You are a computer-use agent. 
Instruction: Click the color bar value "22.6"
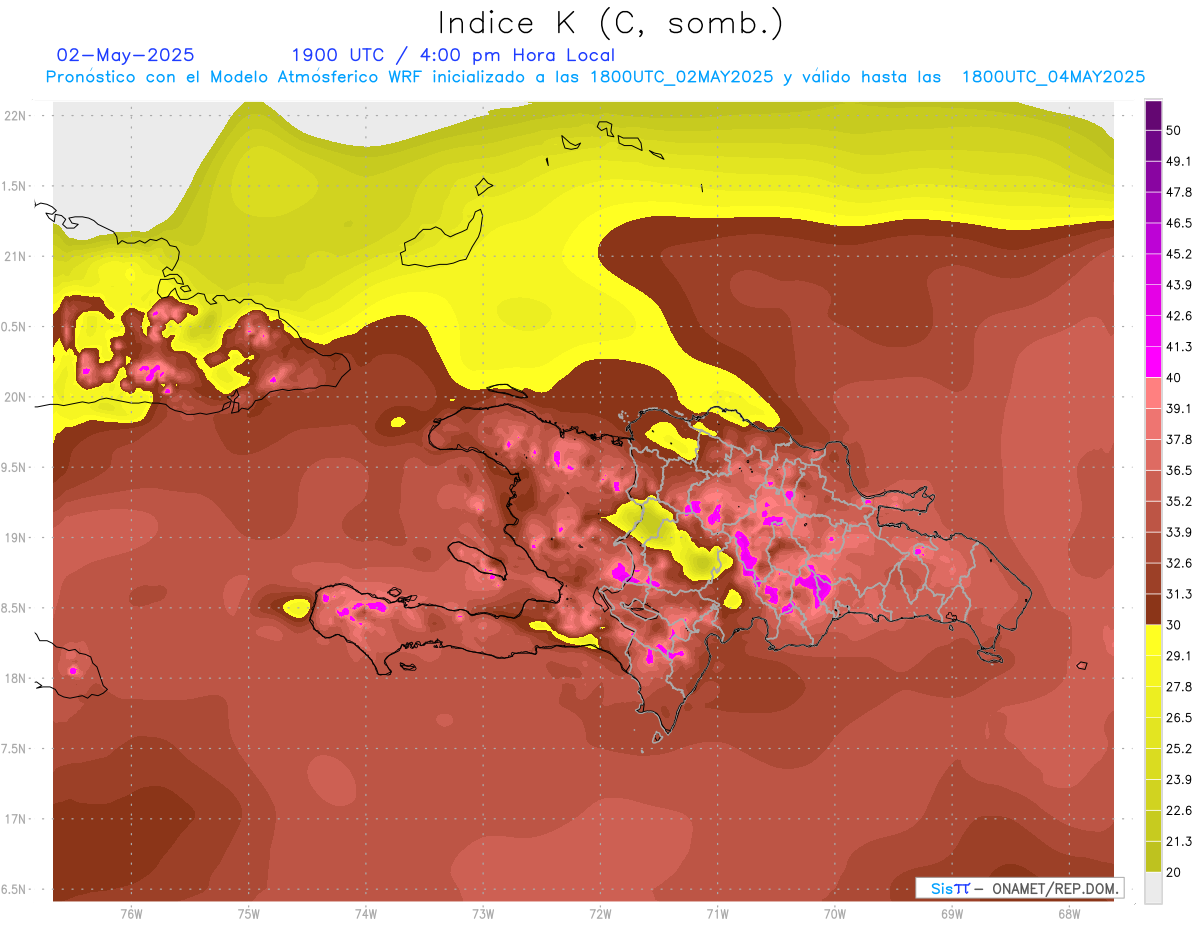pos(1179,811)
